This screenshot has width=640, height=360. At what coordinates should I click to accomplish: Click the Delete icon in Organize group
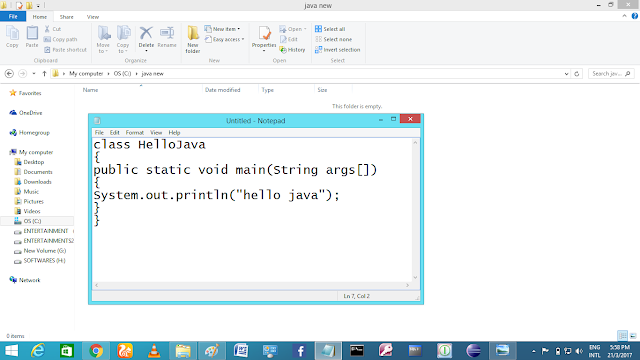[x=146, y=39]
